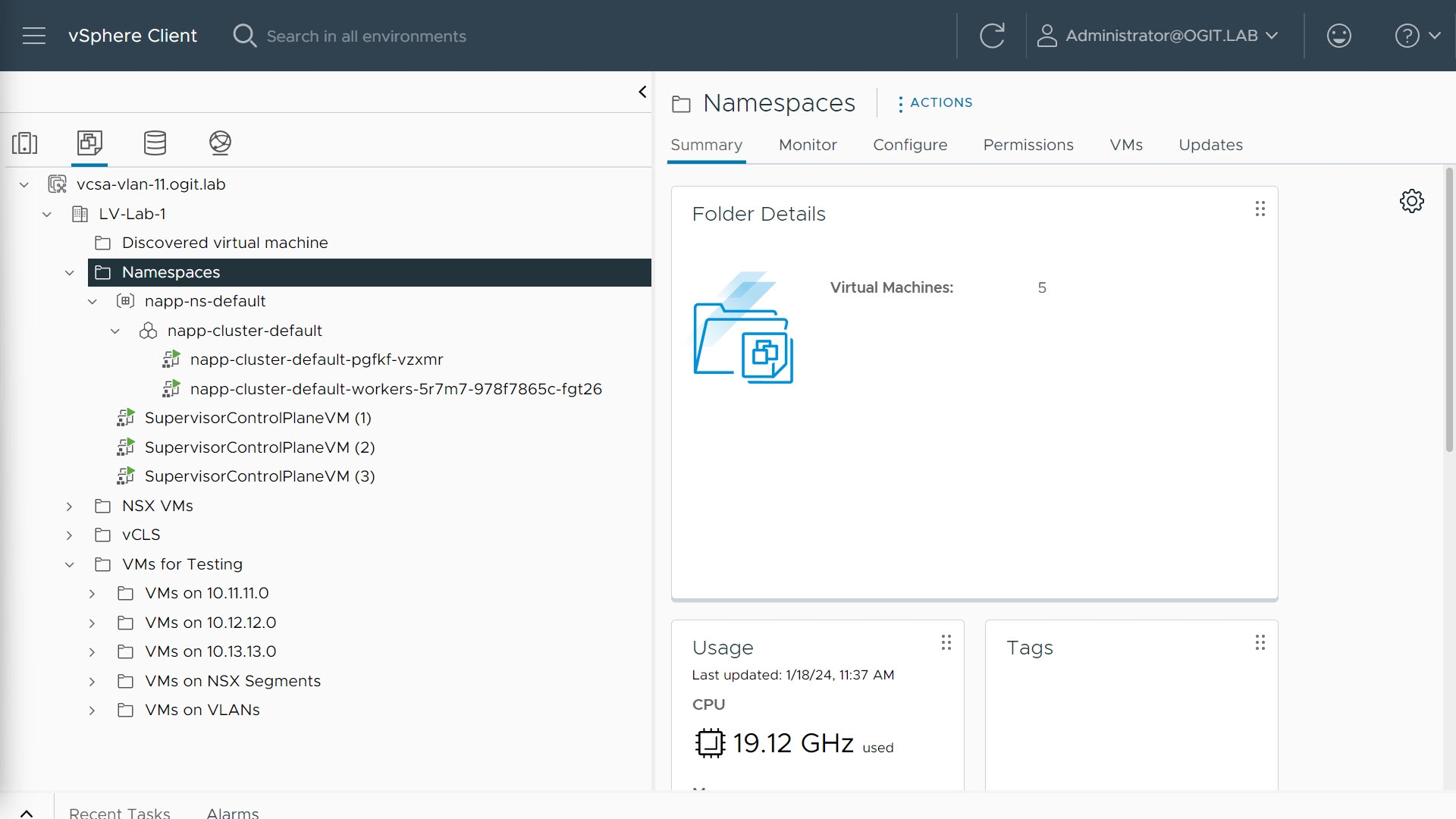Viewport: 1456px width, 819px height.
Task: Open the hamburger main menu
Action: pyautogui.click(x=34, y=36)
